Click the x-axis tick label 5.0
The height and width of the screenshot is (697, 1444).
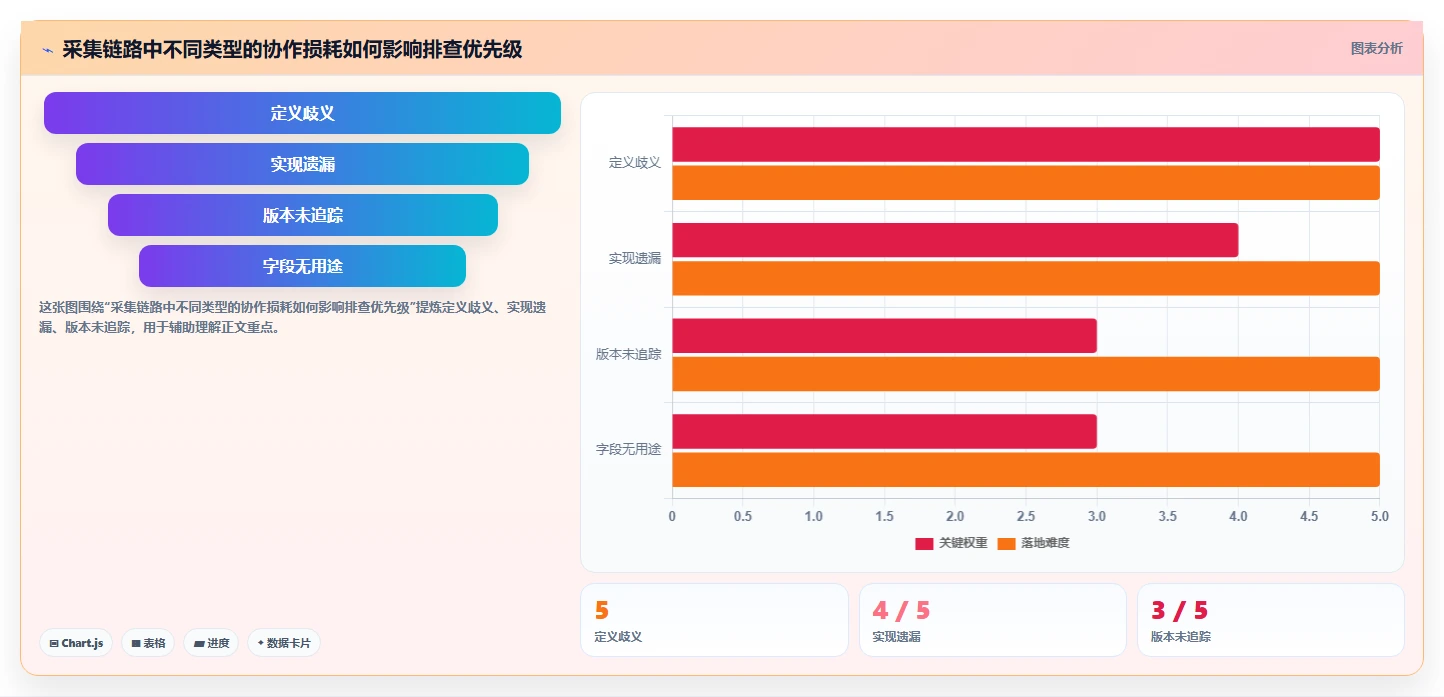(x=1380, y=517)
